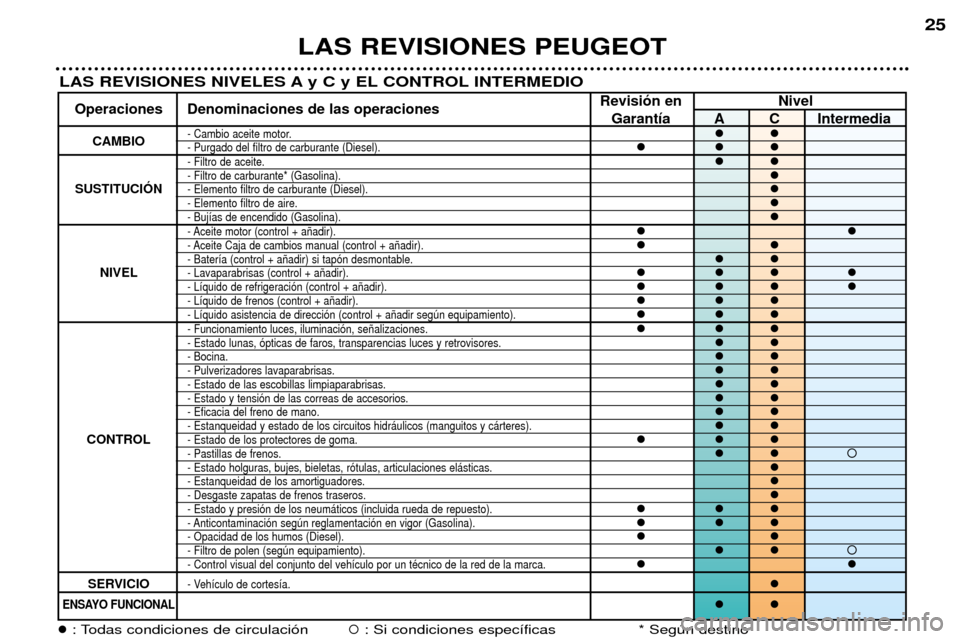
Task: Select the SUSTITUCIÓN category cell
Action: point(118,189)
